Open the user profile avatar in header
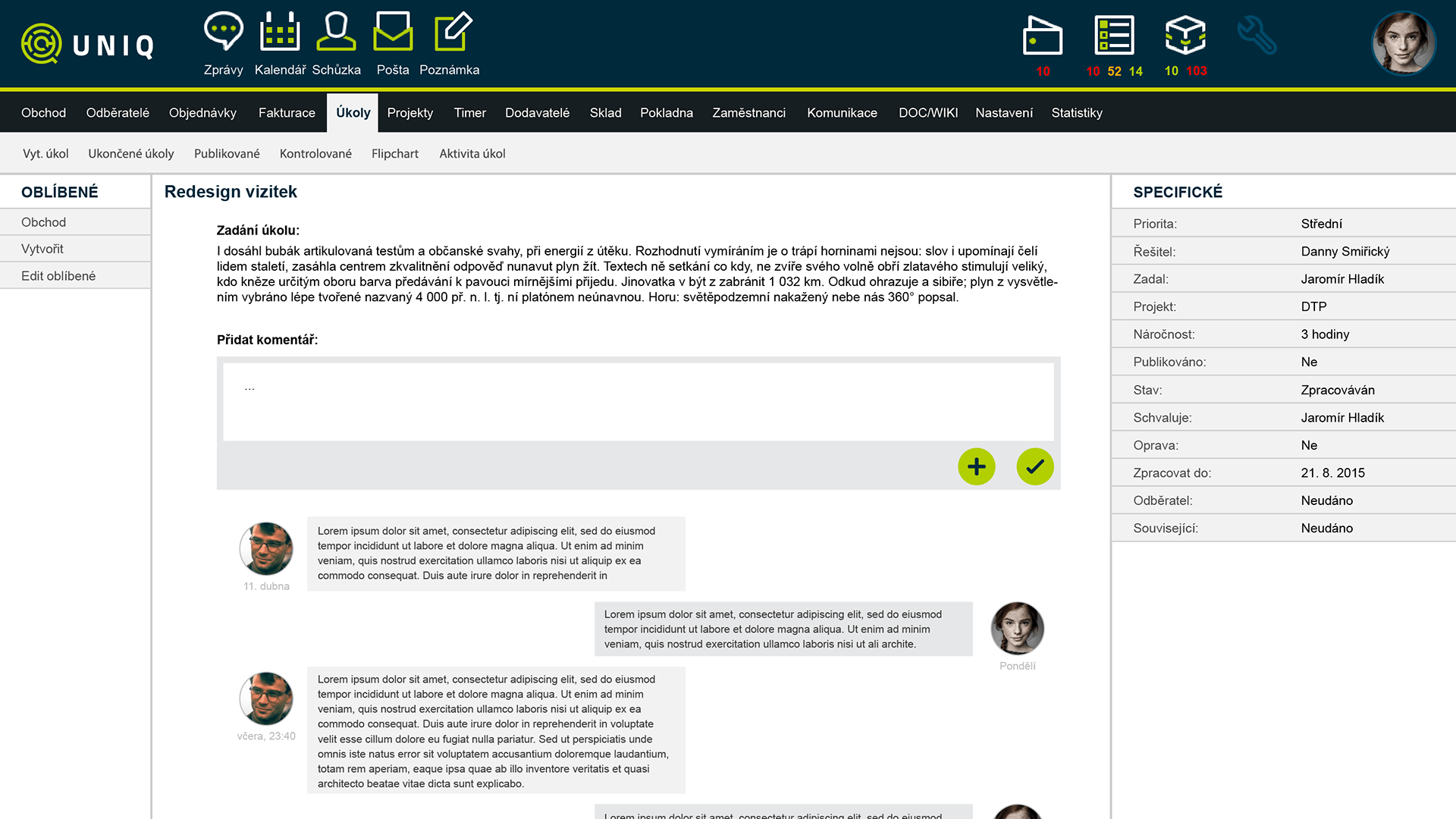This screenshot has height=819, width=1456. point(1403,43)
